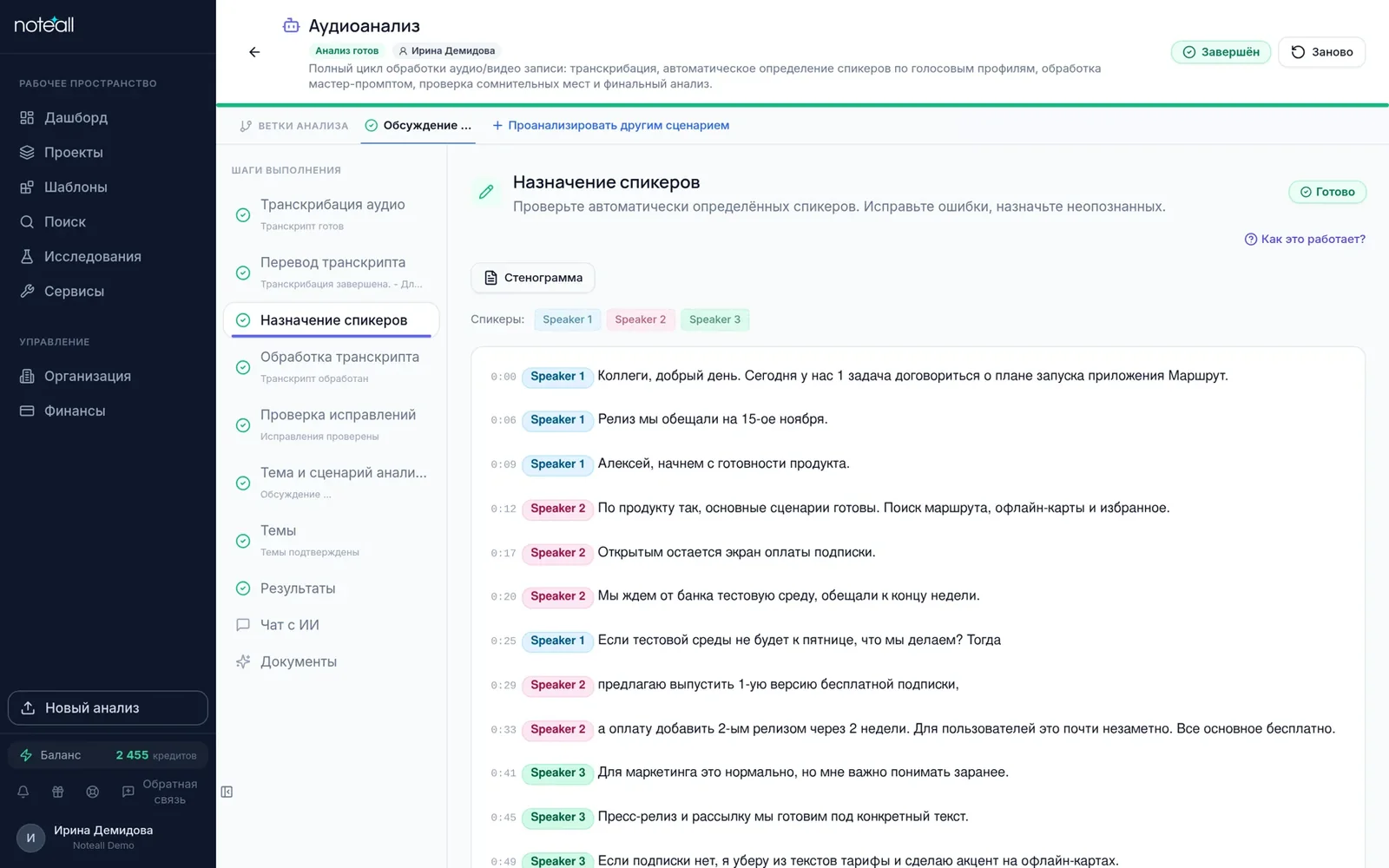
Task: Open Сервисы in the sidebar
Action: tap(108, 291)
